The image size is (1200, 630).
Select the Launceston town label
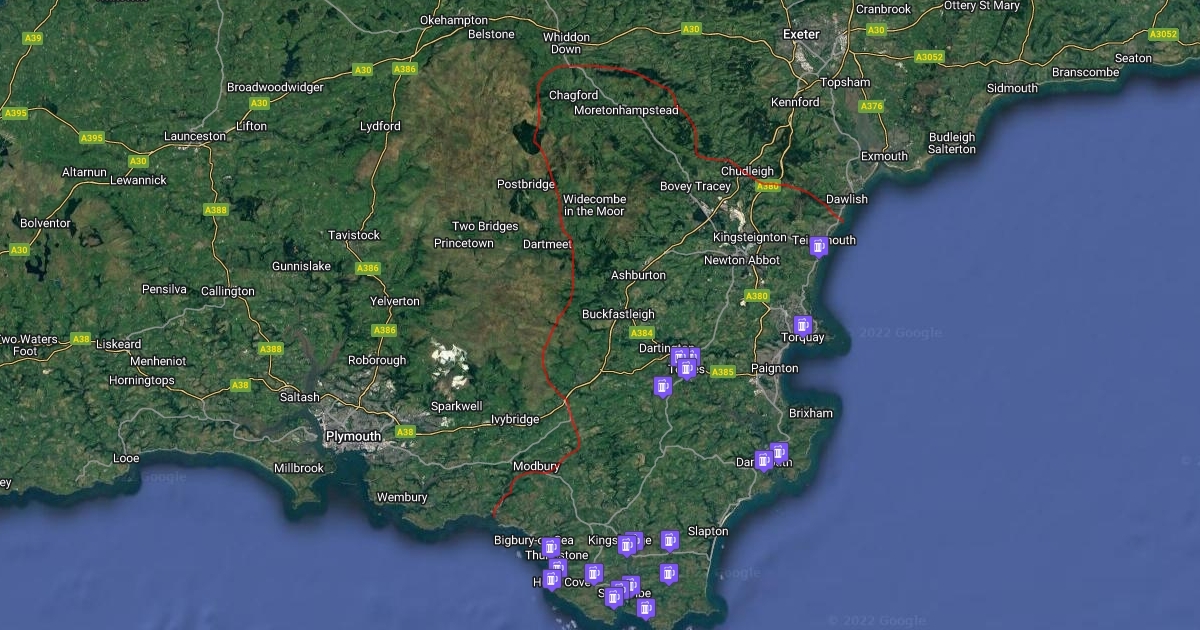(195, 136)
